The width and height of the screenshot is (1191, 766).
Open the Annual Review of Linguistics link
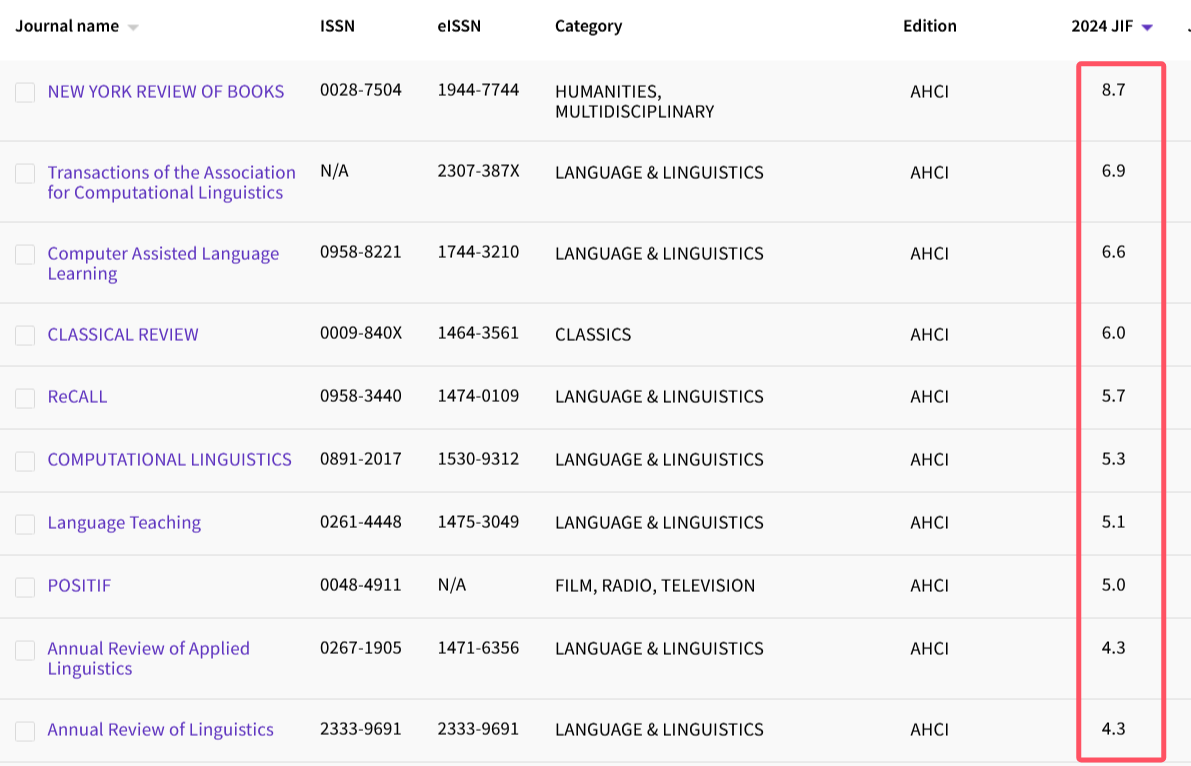(x=160, y=729)
